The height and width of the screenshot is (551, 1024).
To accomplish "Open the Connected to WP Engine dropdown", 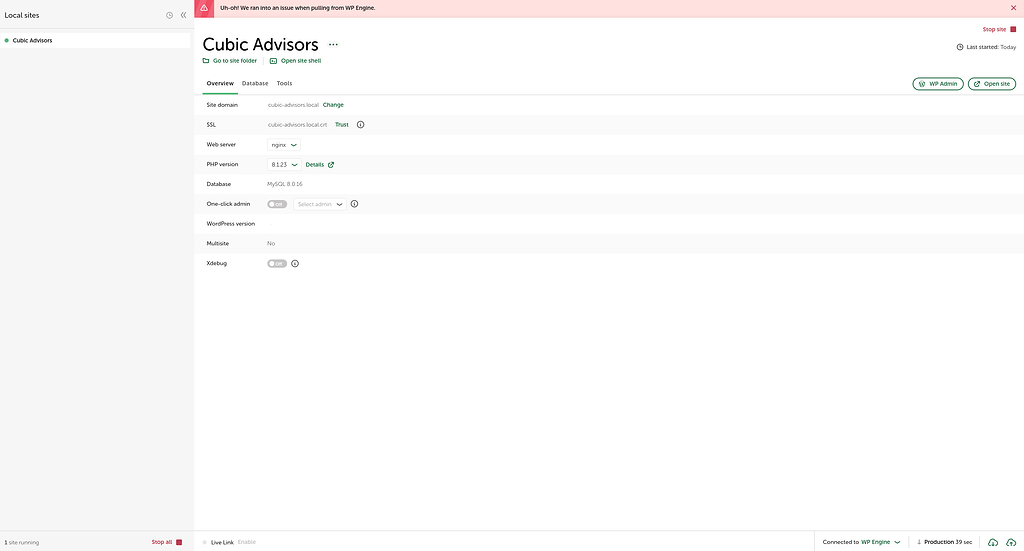I will click(x=861, y=542).
